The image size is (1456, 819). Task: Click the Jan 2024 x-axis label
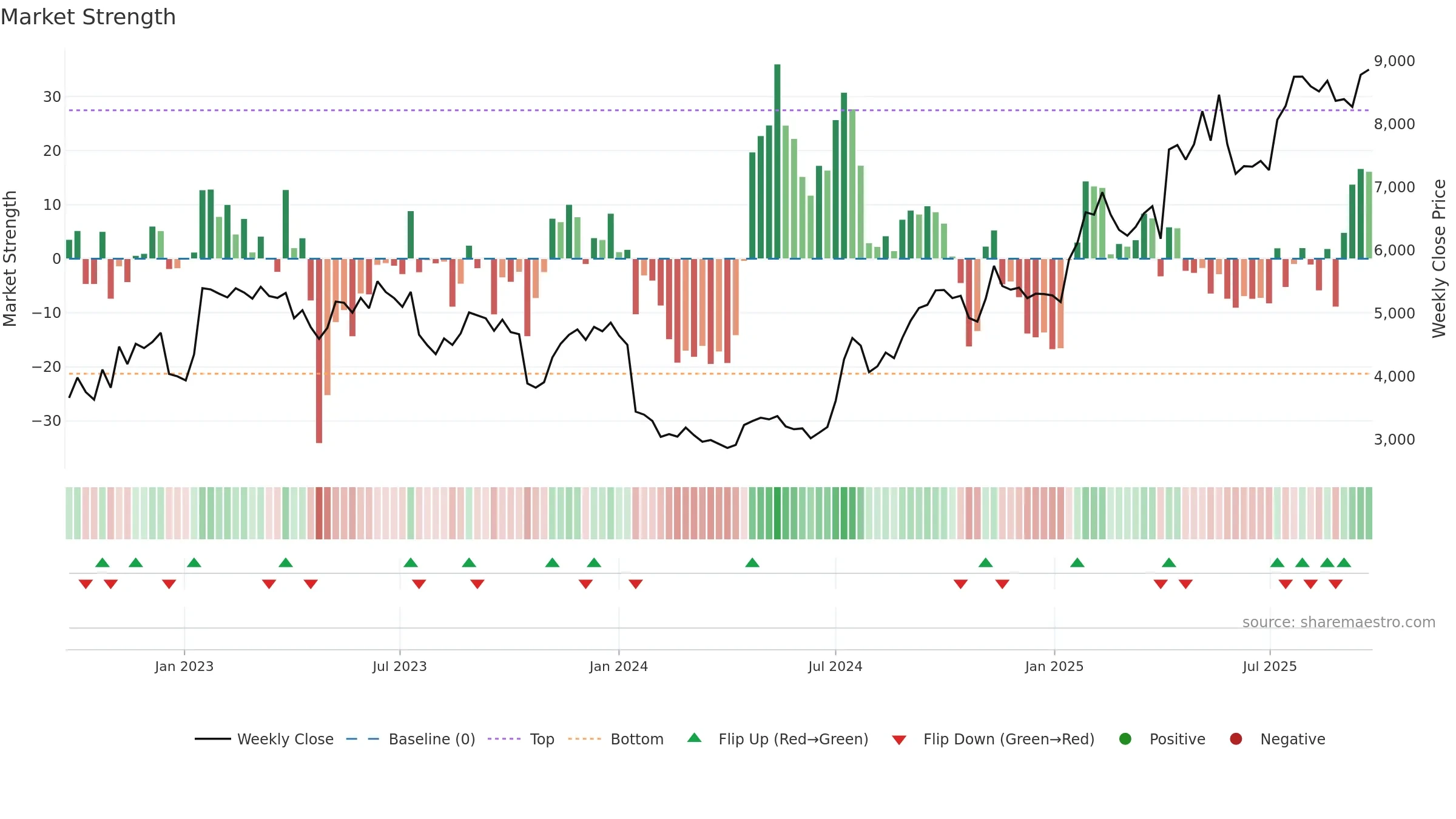tap(619, 667)
